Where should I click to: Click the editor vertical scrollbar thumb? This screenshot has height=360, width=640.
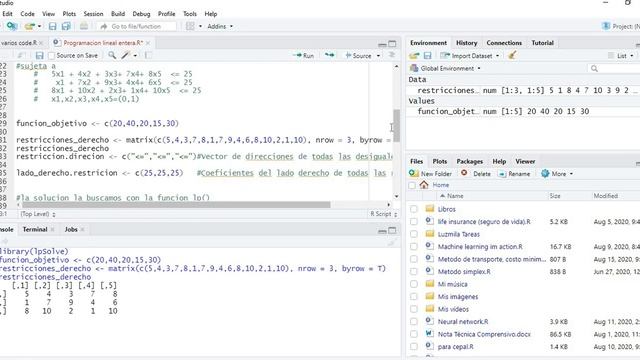tap(396, 126)
